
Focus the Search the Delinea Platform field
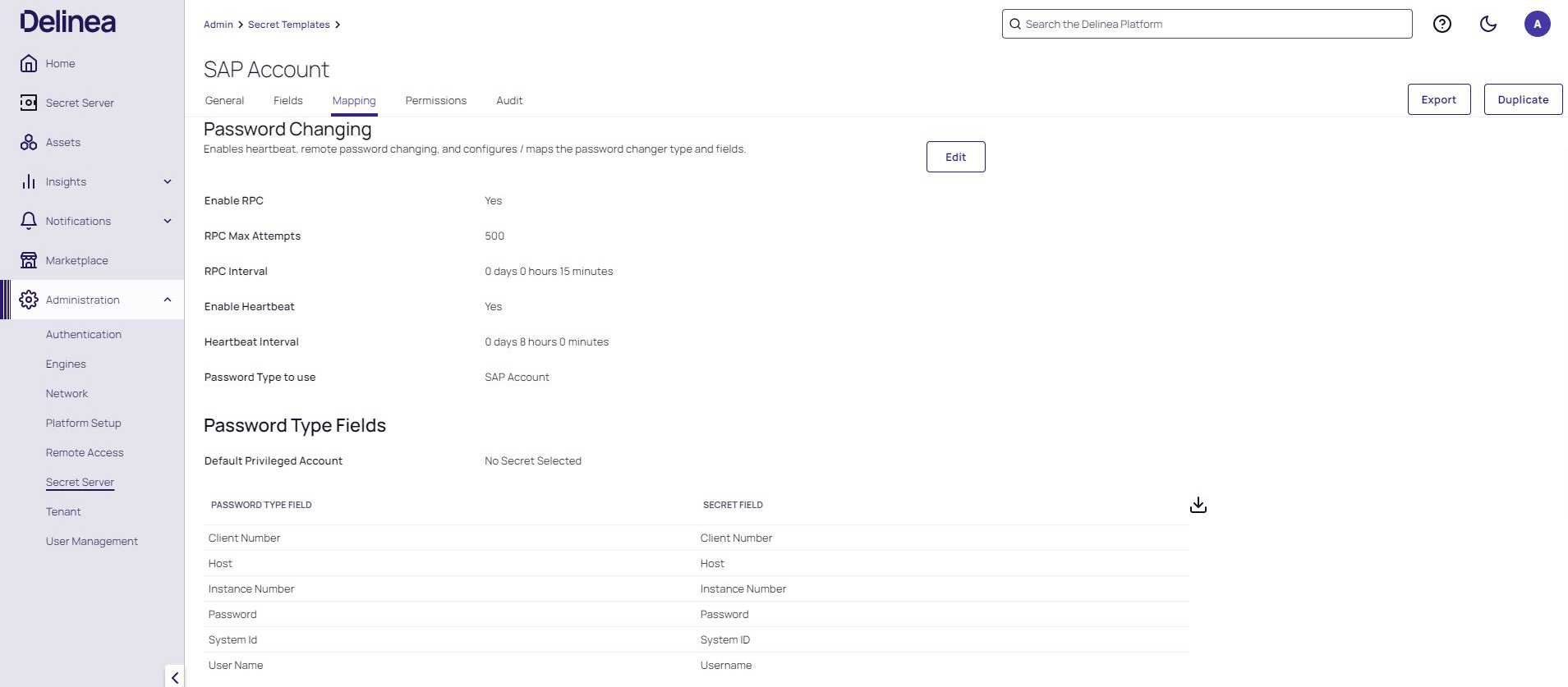click(1207, 24)
